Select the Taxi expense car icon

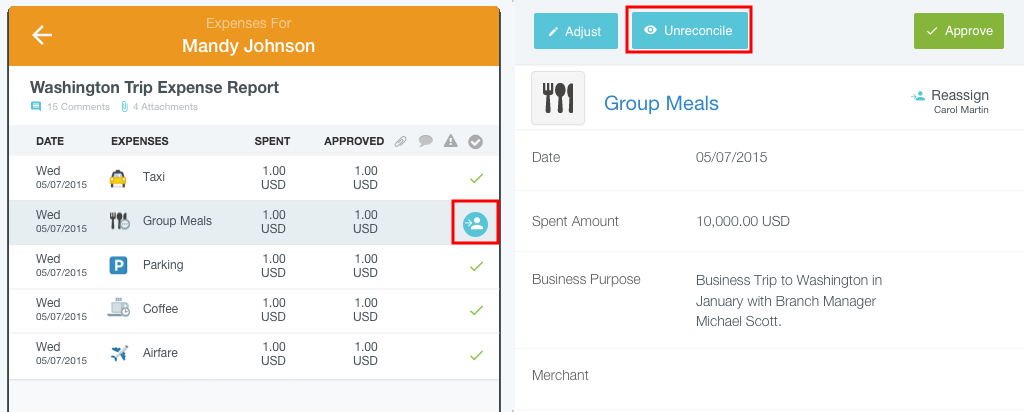(118, 178)
